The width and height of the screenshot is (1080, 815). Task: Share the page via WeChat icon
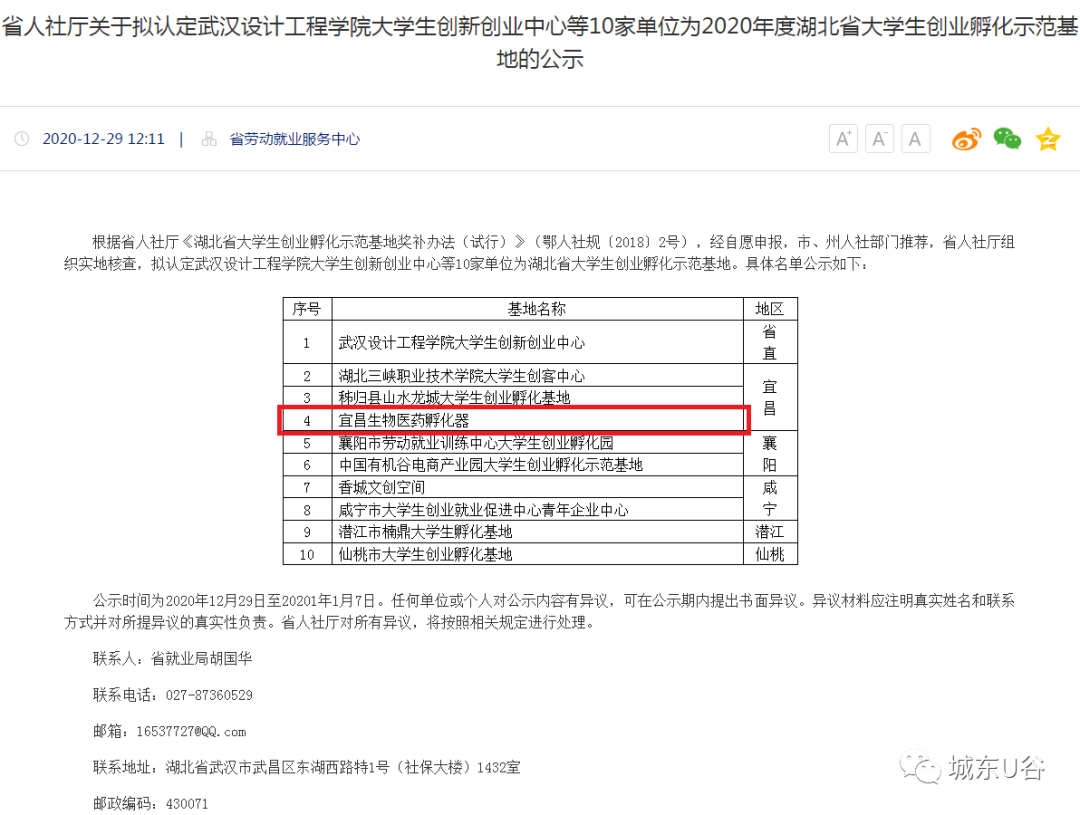pos(1007,138)
